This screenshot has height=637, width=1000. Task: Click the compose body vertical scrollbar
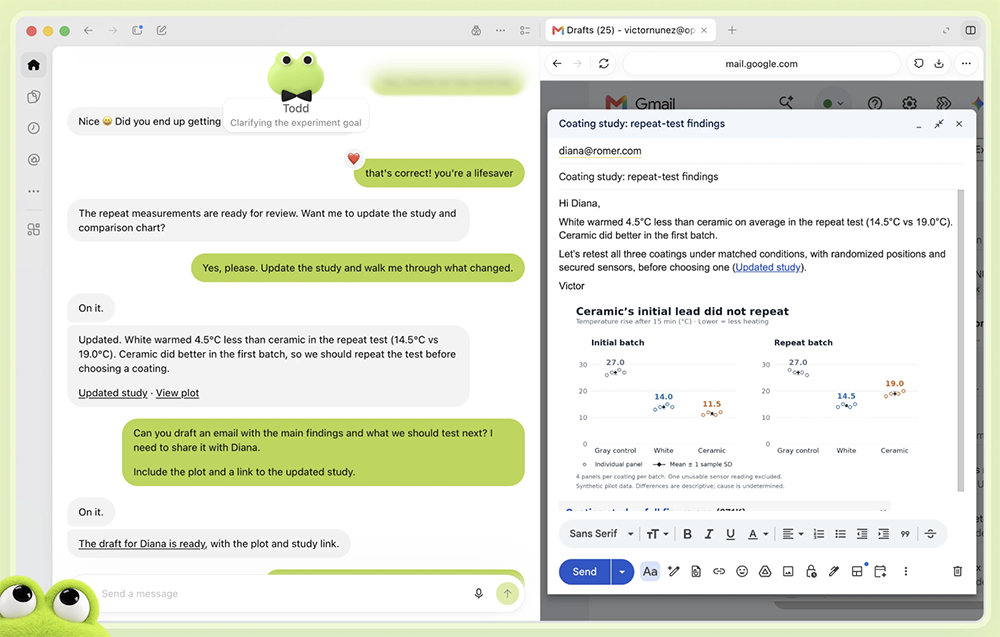(x=960, y=340)
